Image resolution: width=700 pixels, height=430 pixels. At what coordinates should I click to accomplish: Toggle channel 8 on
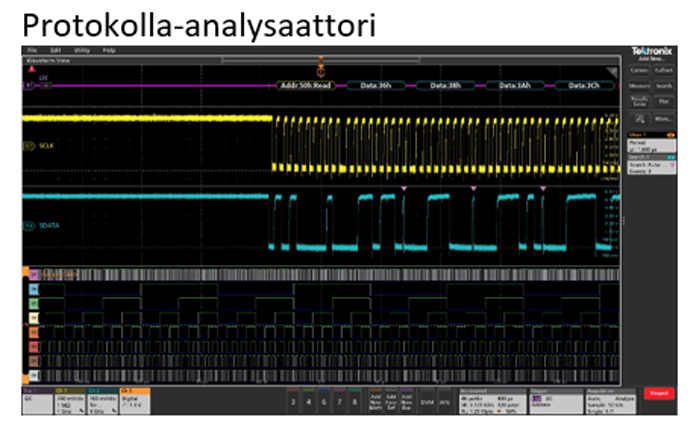click(355, 400)
